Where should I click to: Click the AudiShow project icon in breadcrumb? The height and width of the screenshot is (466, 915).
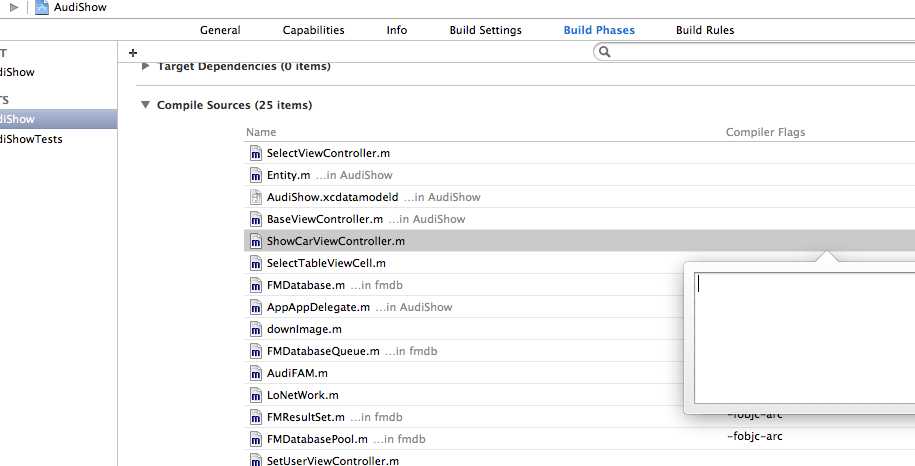pos(41,8)
